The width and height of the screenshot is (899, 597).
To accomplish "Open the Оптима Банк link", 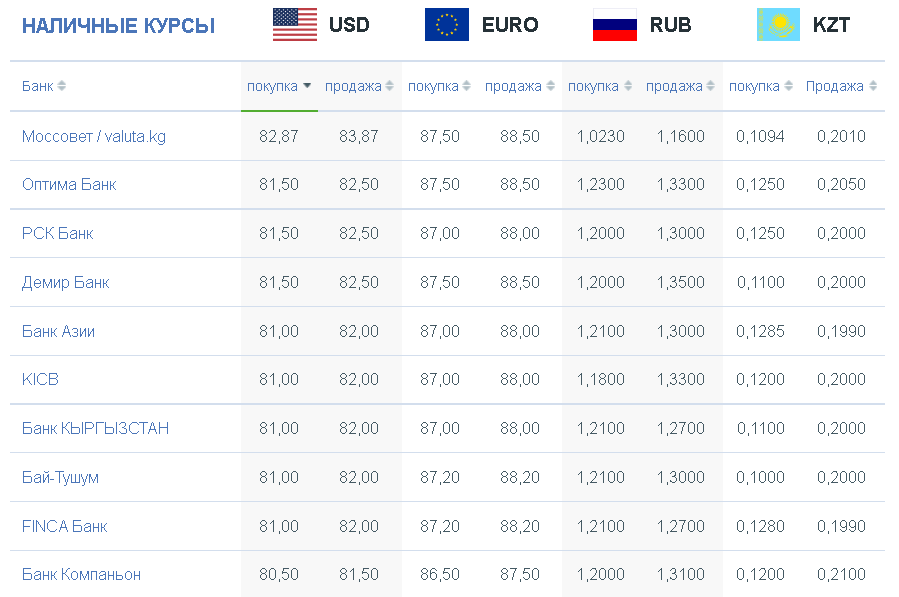I will pyautogui.click(x=69, y=185).
